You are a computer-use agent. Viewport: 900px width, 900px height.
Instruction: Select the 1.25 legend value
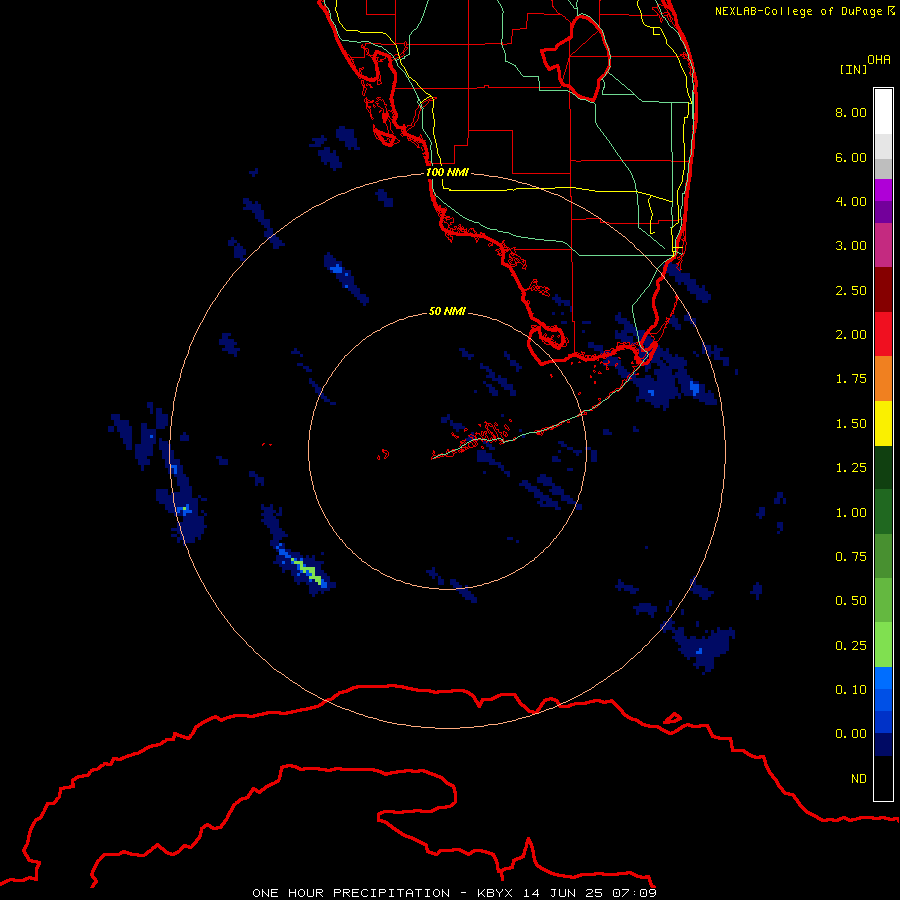pos(851,468)
